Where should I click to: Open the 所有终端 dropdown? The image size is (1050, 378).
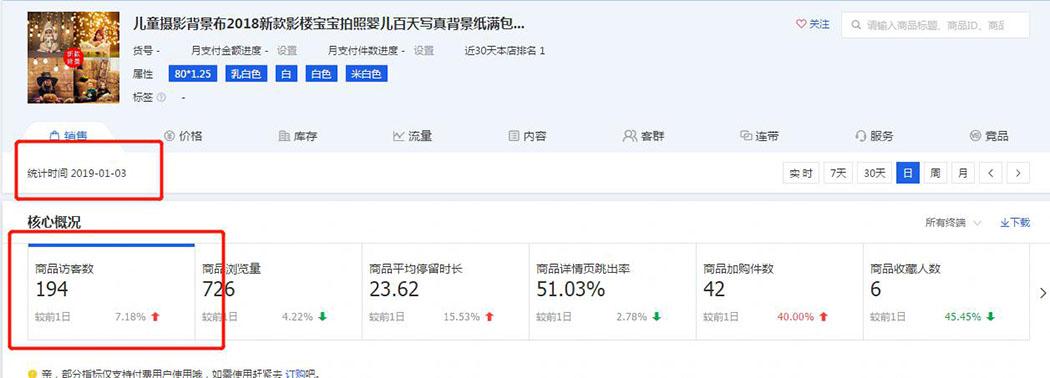tap(954, 223)
